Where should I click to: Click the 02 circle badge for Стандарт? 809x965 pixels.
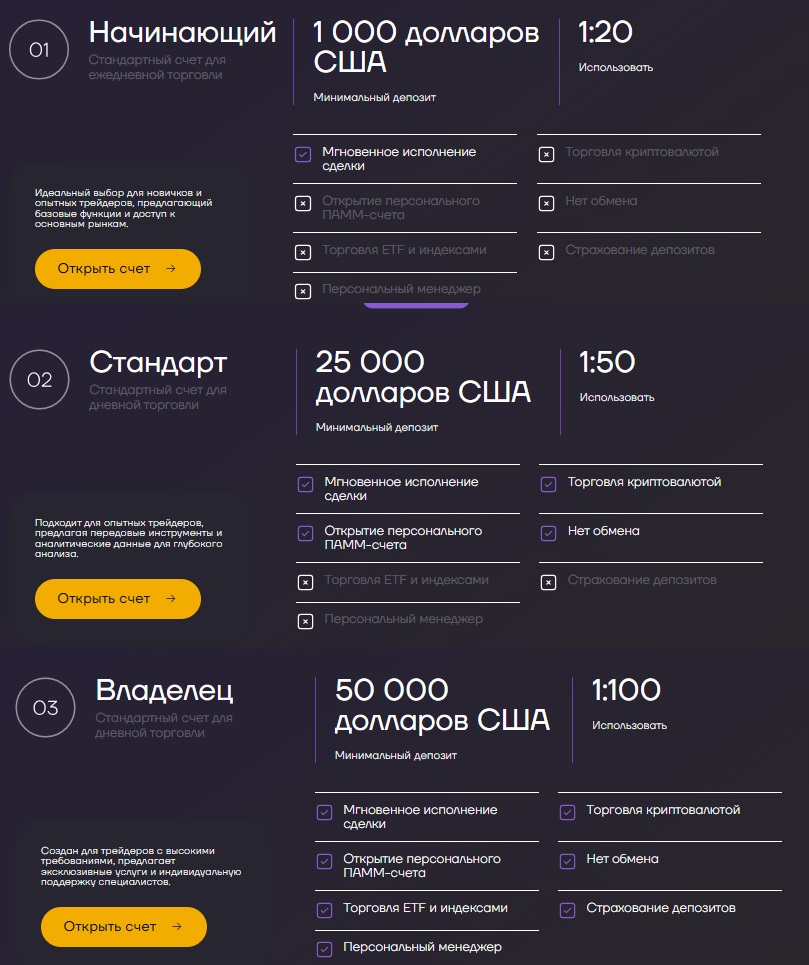pos(39,380)
